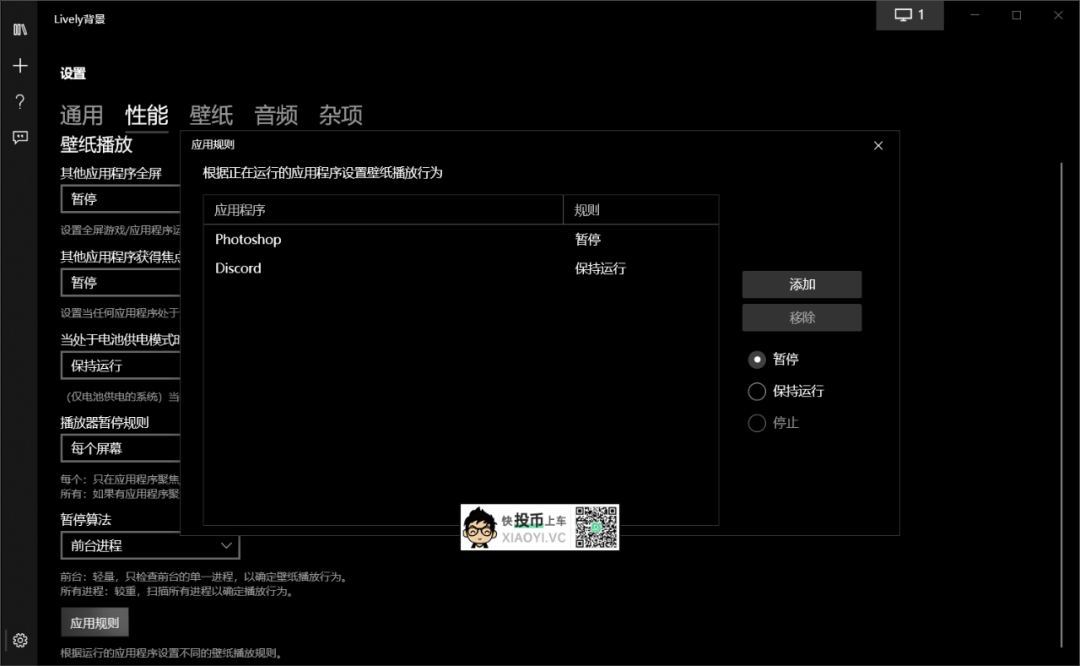
Task: Click Discord's 保持运行 rule cell
Action: pos(600,269)
